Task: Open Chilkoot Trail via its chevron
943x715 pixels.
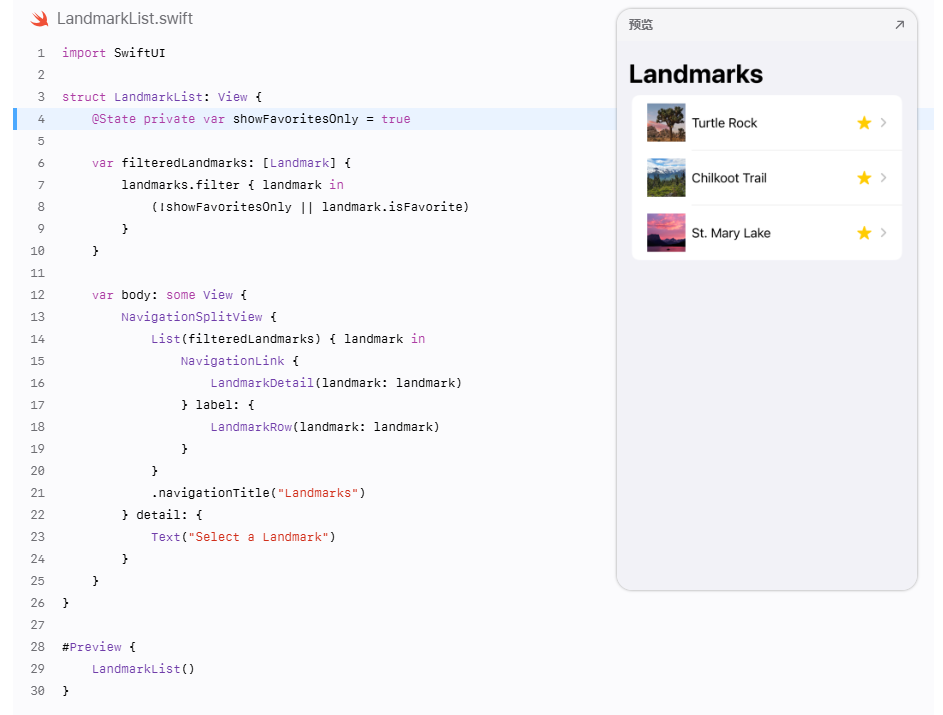Action: (x=883, y=177)
